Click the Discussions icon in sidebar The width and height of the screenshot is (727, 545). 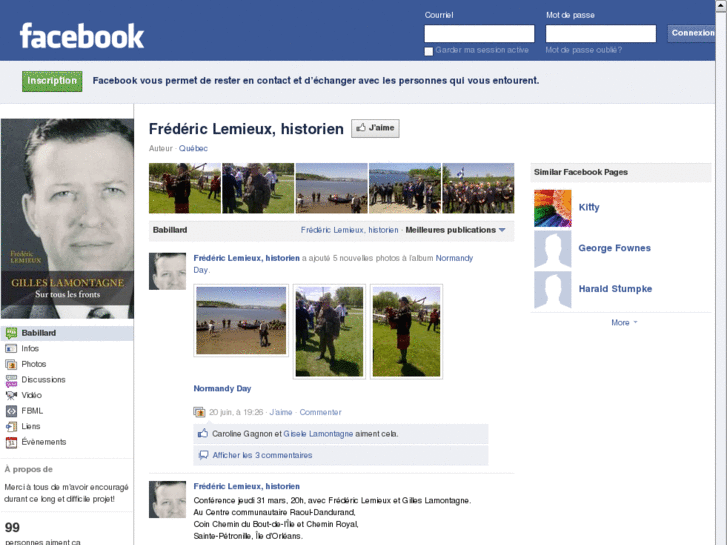coord(11,380)
